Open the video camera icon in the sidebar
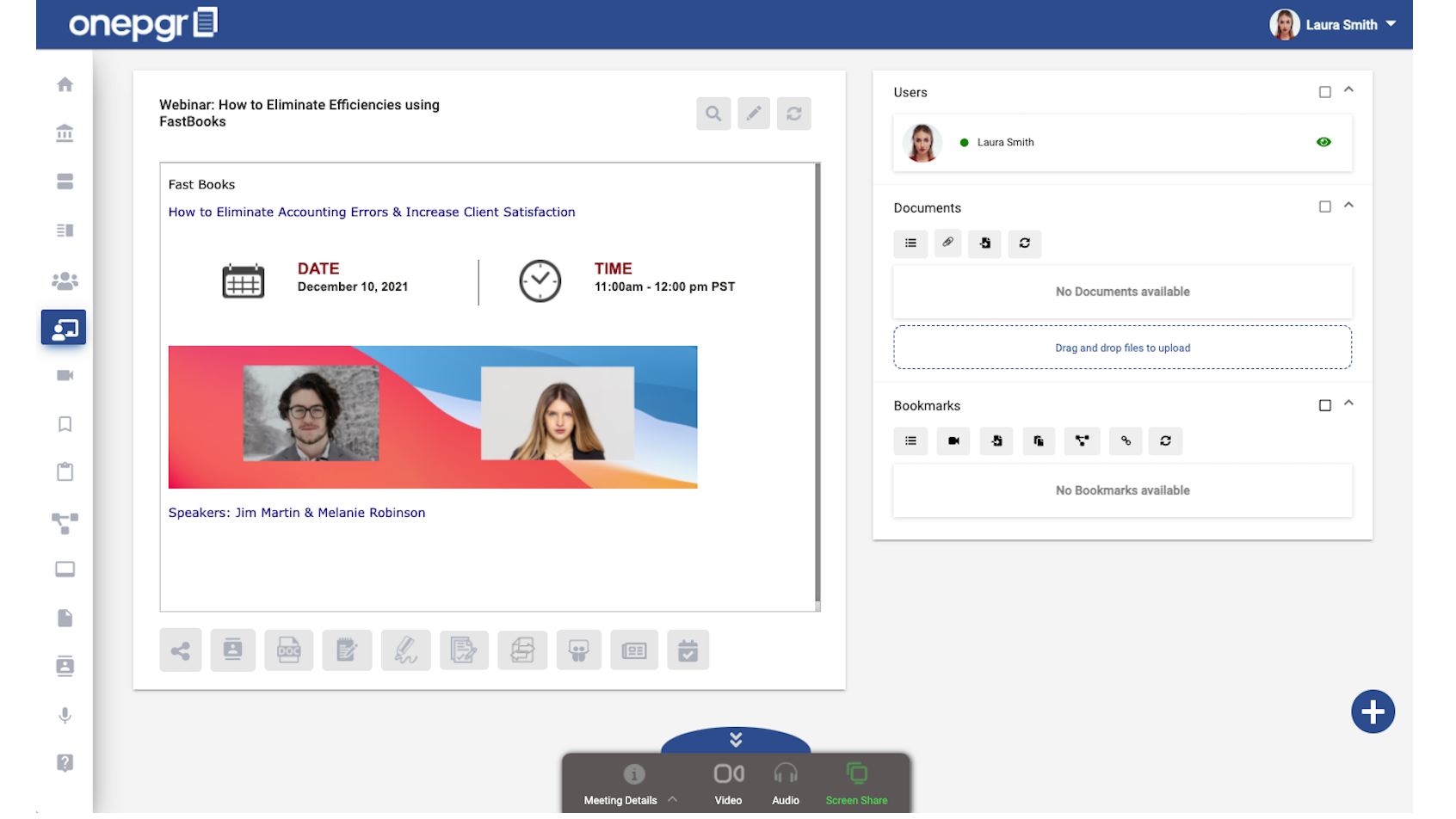Image resolution: width=1456 pixels, height=819 pixels. coord(65,375)
